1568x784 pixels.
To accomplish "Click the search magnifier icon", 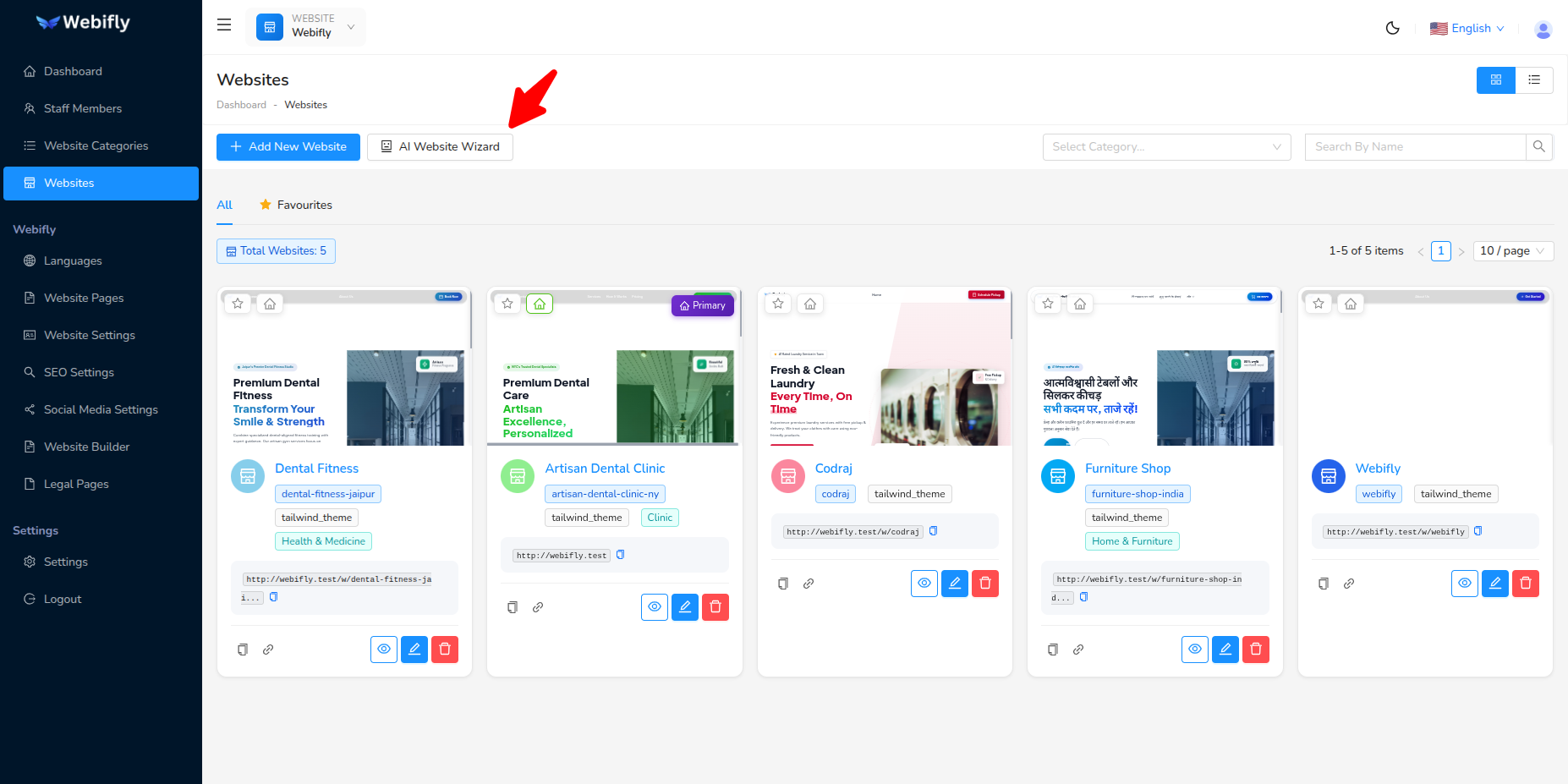I will [x=1538, y=146].
